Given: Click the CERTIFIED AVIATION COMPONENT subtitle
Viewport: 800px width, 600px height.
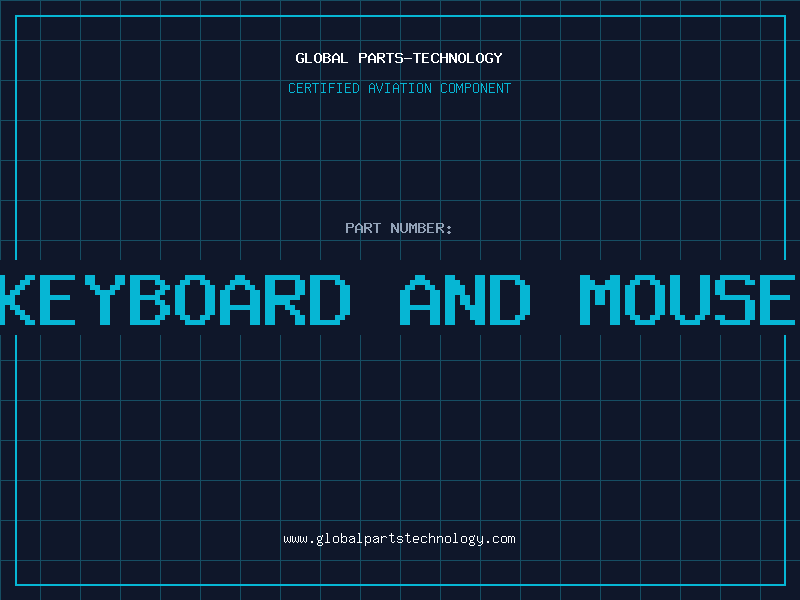Looking at the screenshot, I should coord(399,88).
